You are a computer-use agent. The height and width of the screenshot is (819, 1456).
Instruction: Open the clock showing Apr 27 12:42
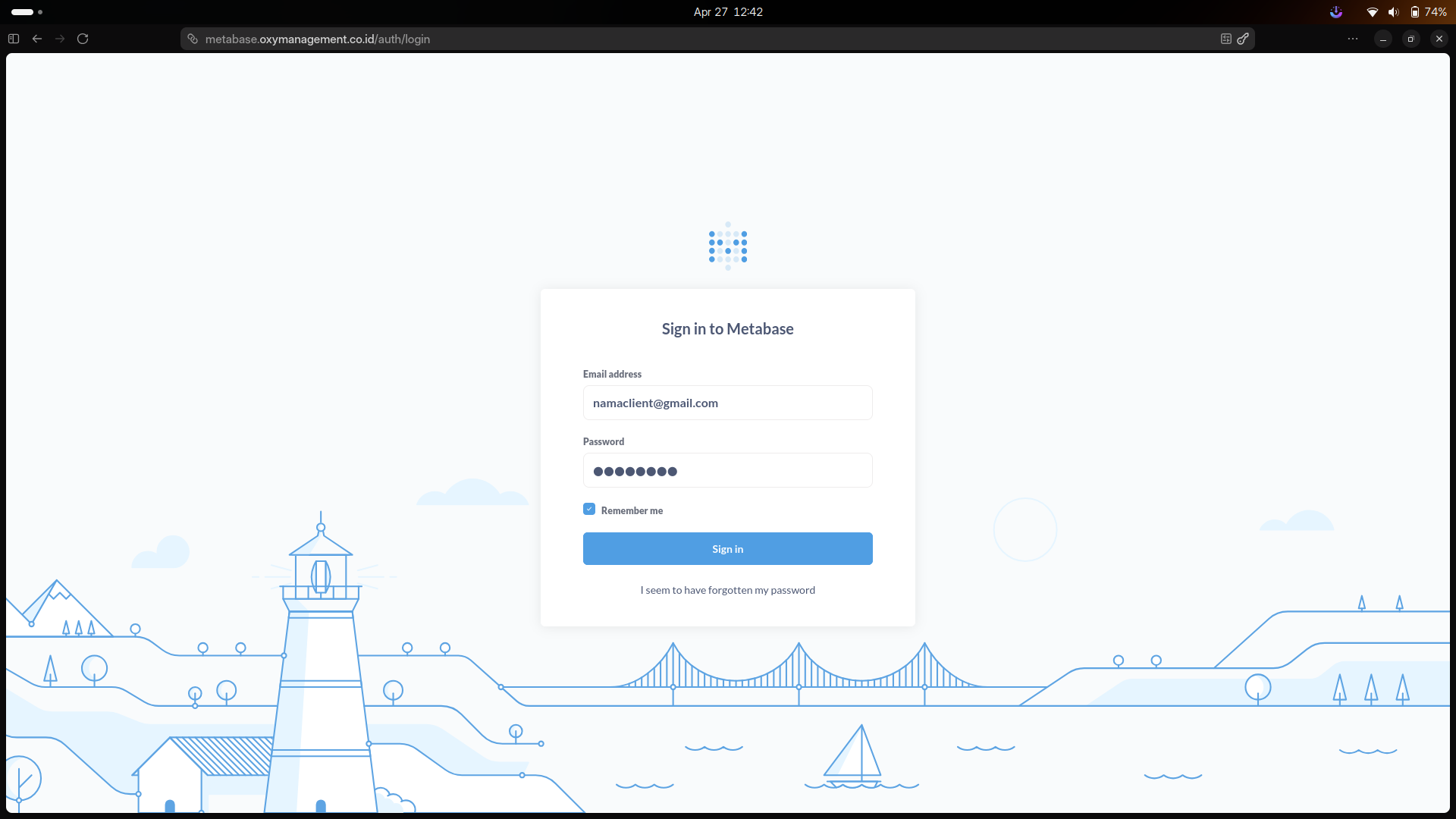point(728,12)
